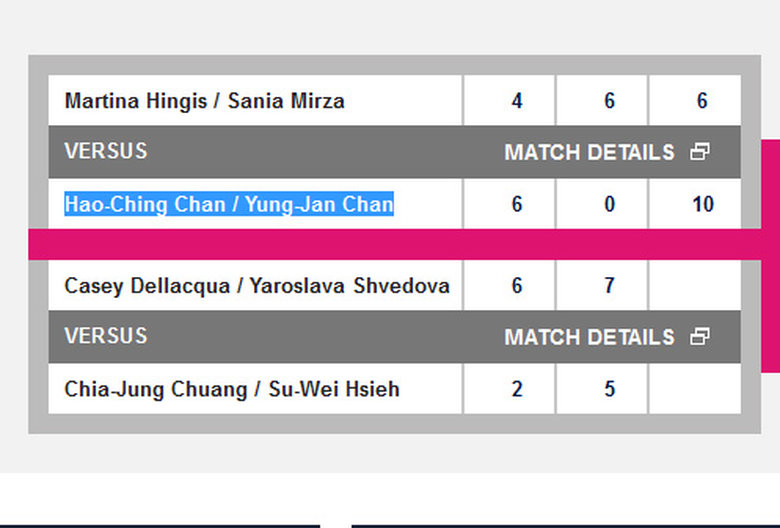780x528 pixels.
Task: Click the highlighted Hao-Ching Chan / Yung-Jan Chan name
Action: pos(229,205)
